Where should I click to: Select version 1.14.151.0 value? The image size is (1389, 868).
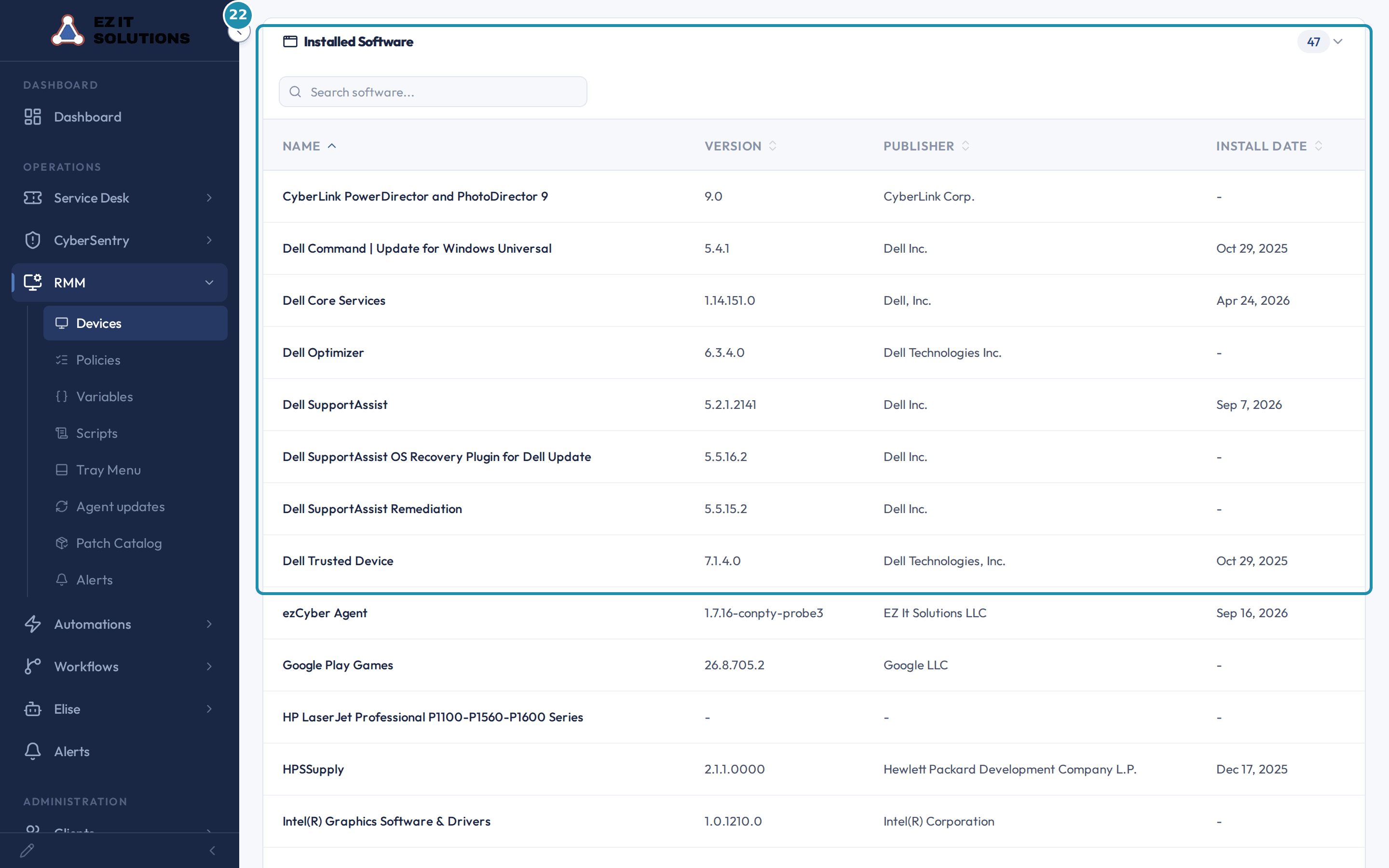pos(730,301)
